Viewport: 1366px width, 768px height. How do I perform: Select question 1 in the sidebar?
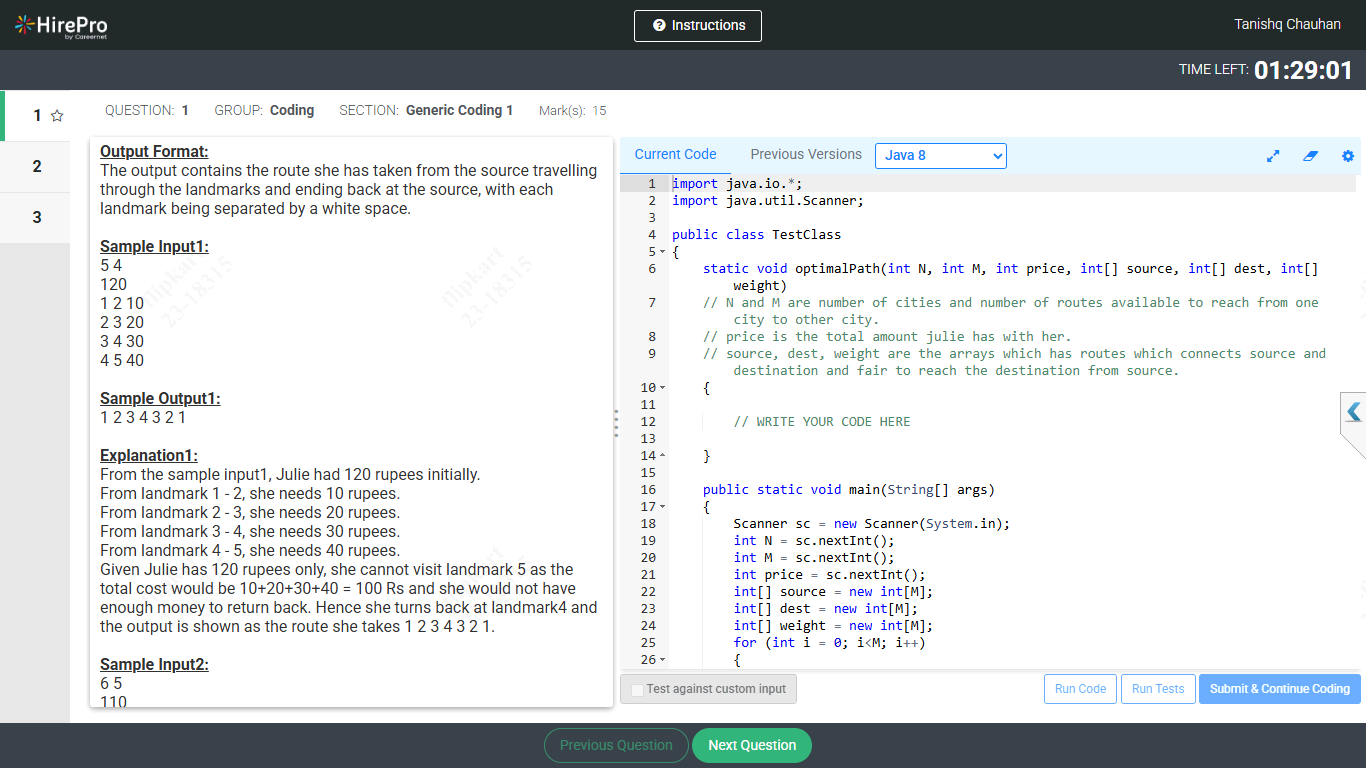(36, 116)
